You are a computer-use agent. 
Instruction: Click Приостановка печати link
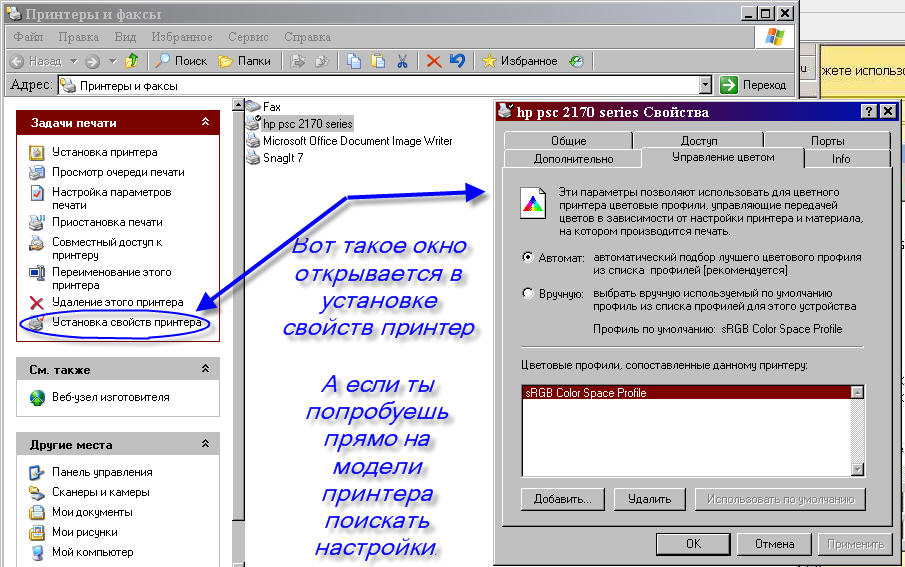(107, 222)
